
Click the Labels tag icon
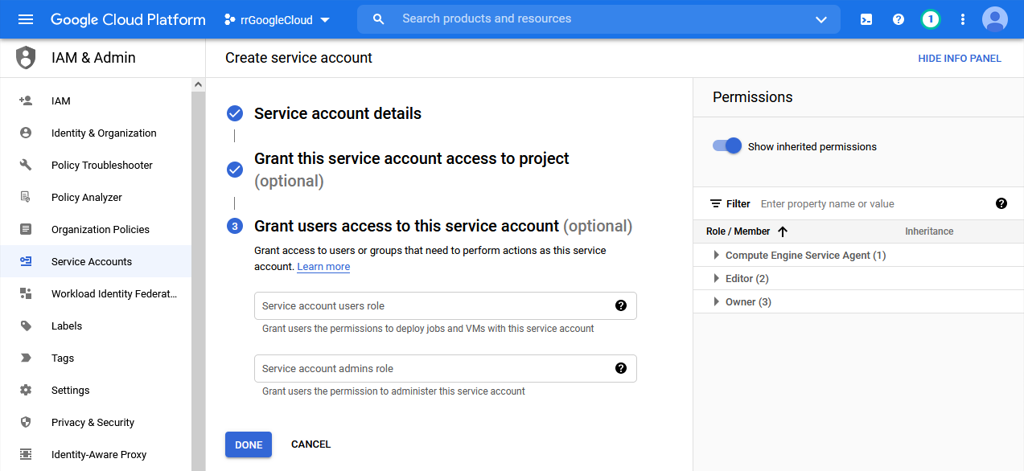[x=25, y=325]
